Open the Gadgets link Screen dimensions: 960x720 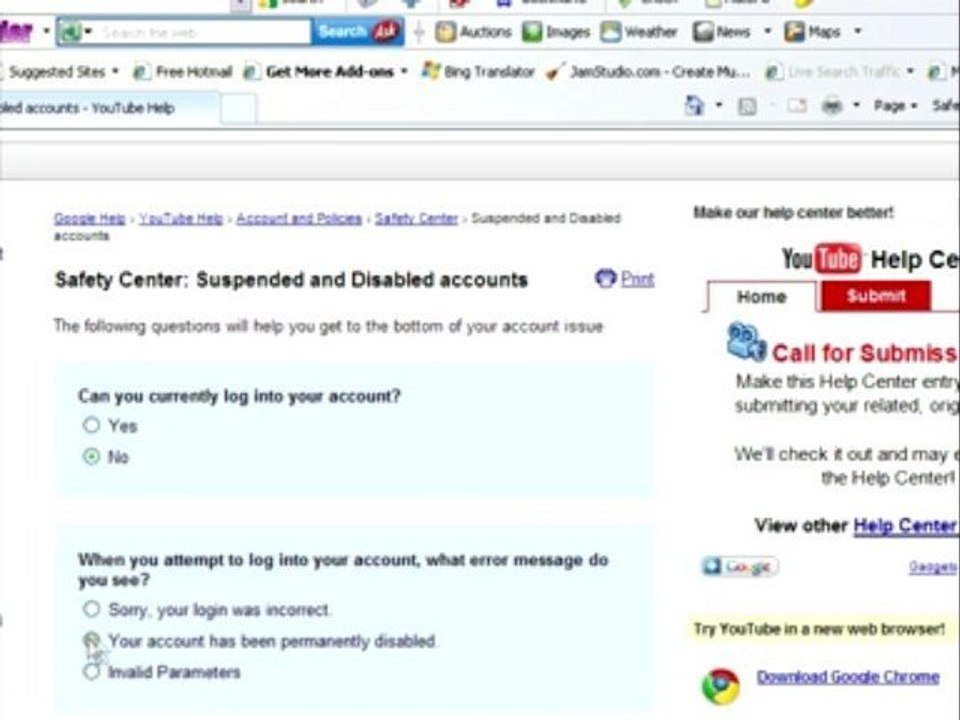pyautogui.click(x=934, y=567)
